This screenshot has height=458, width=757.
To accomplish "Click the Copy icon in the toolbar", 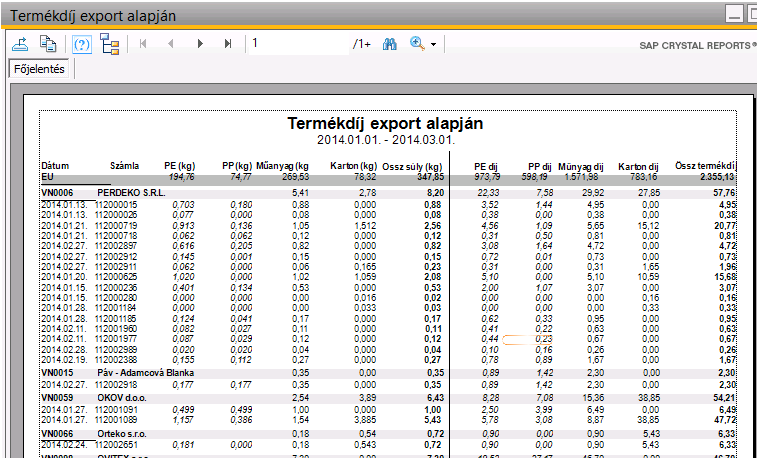I will coord(48,44).
